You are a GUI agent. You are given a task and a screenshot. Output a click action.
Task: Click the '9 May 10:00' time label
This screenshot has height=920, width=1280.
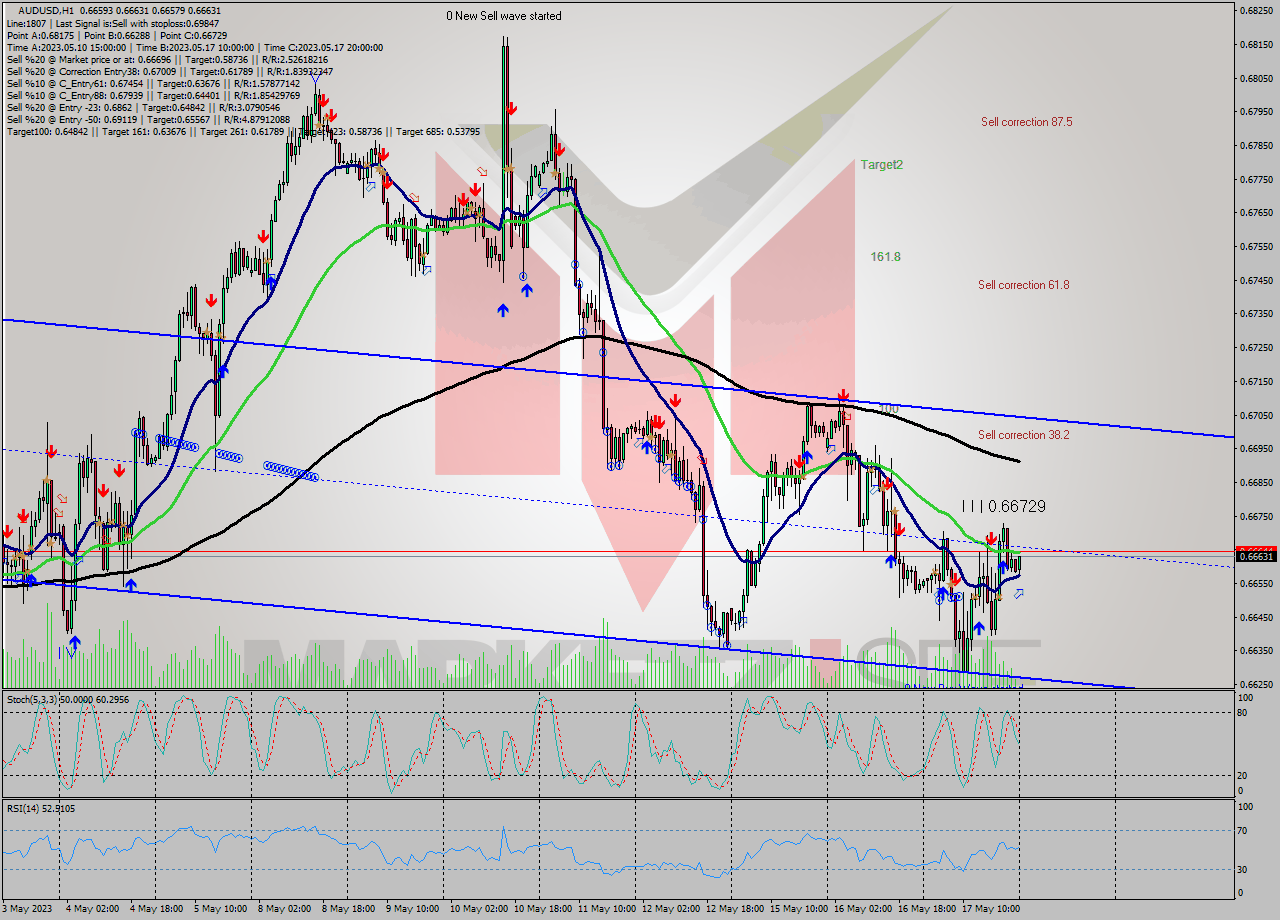(x=412, y=910)
